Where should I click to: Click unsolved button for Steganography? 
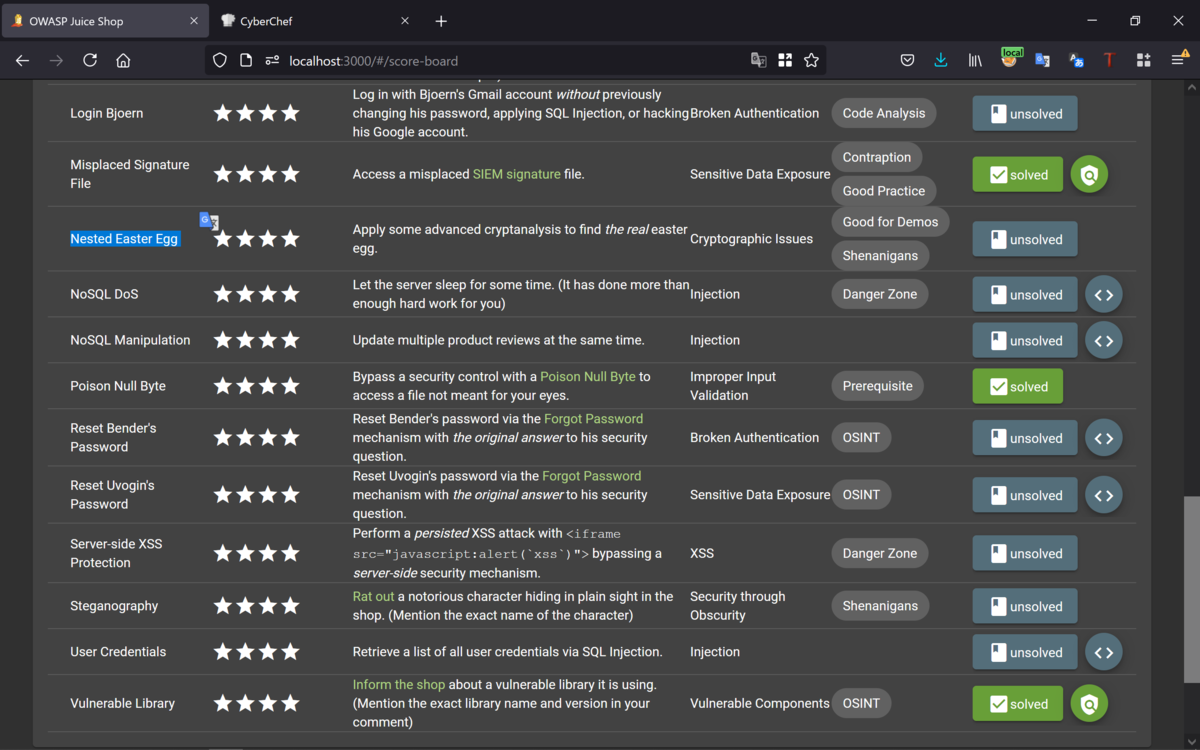pyautogui.click(x=1025, y=607)
